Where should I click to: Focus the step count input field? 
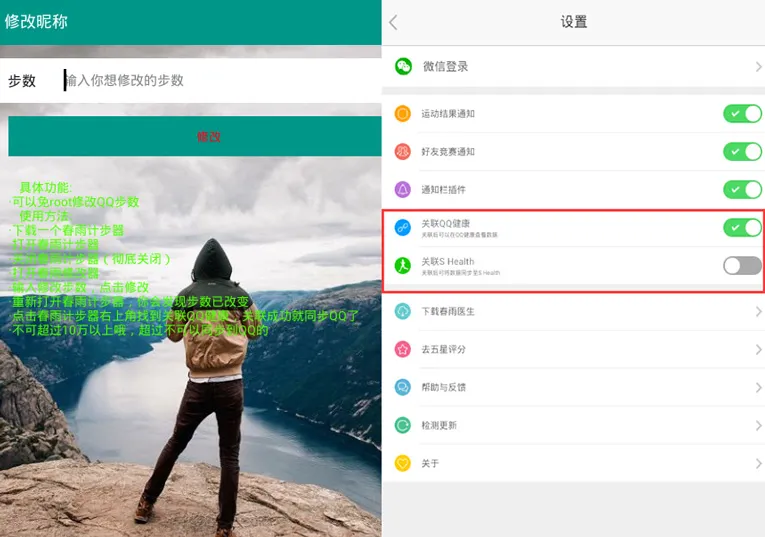[x=222, y=80]
